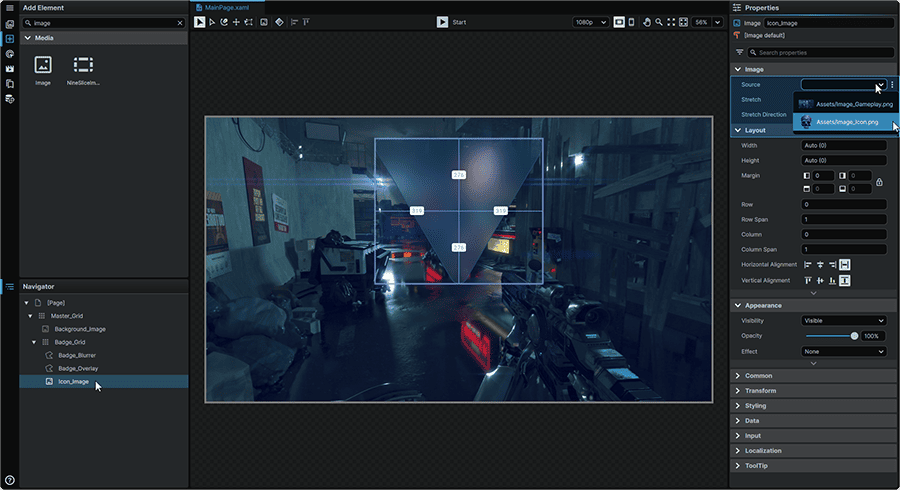Set horizontal alignment to center
The height and width of the screenshot is (490, 900).
click(820, 265)
